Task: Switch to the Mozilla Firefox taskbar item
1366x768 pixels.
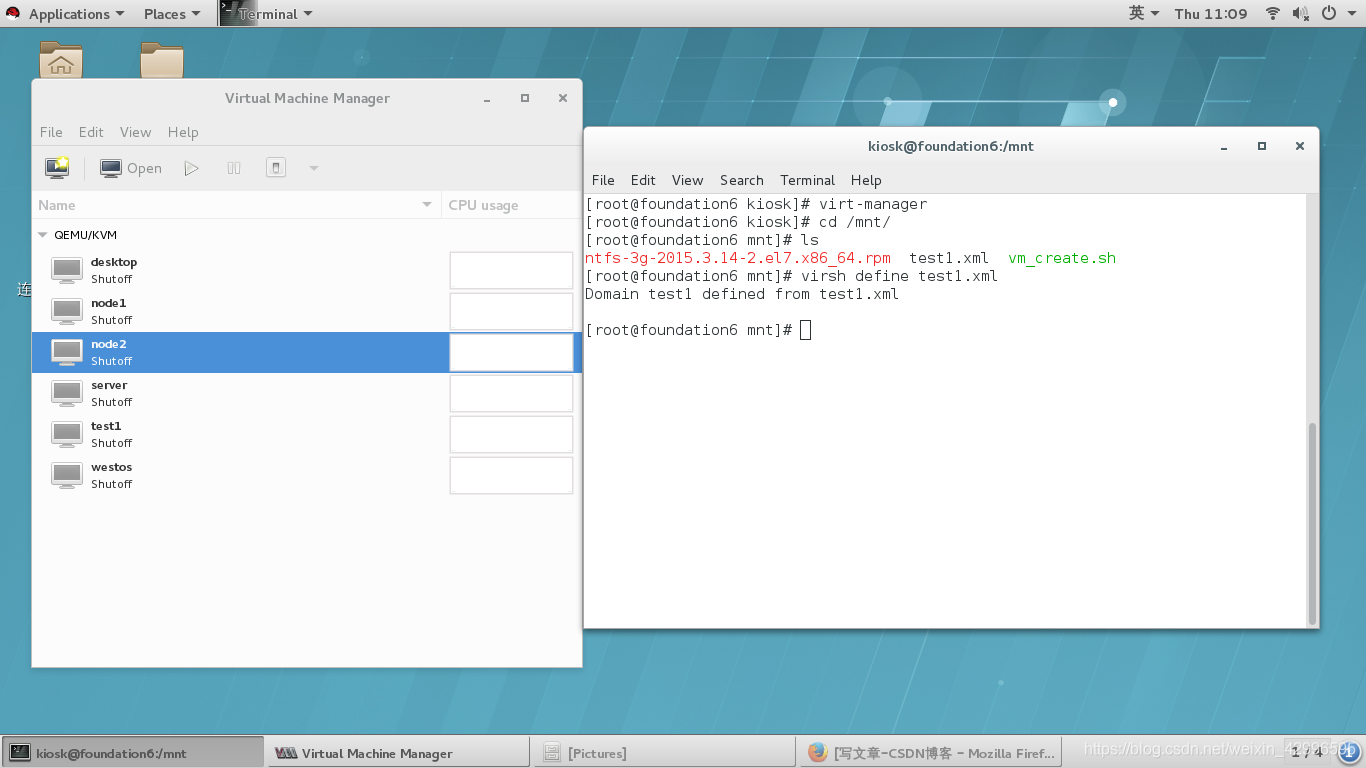Action: [x=930, y=753]
